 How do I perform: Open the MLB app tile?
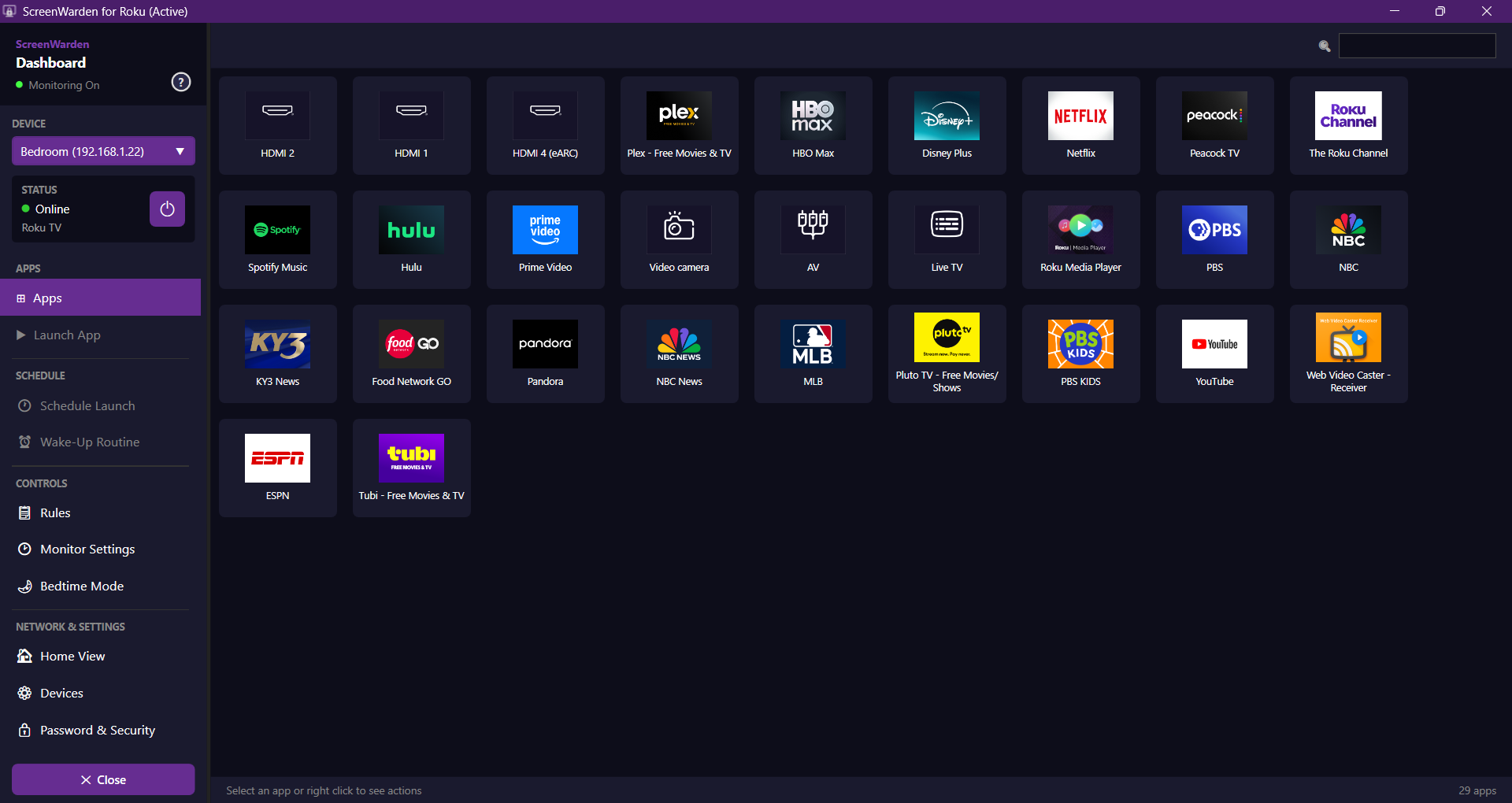(x=813, y=354)
